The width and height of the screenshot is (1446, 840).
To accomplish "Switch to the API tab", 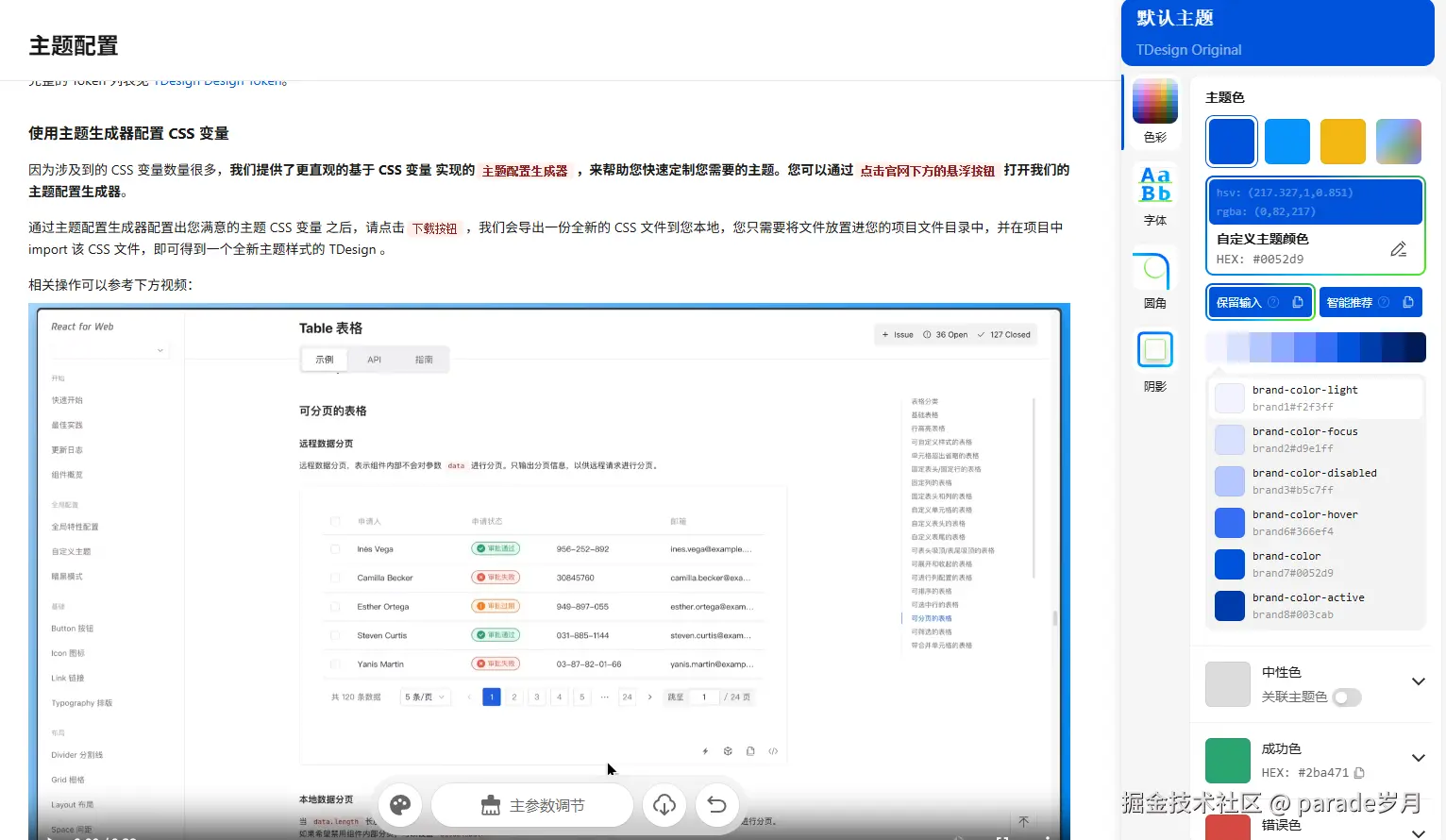I will pyautogui.click(x=374, y=359).
